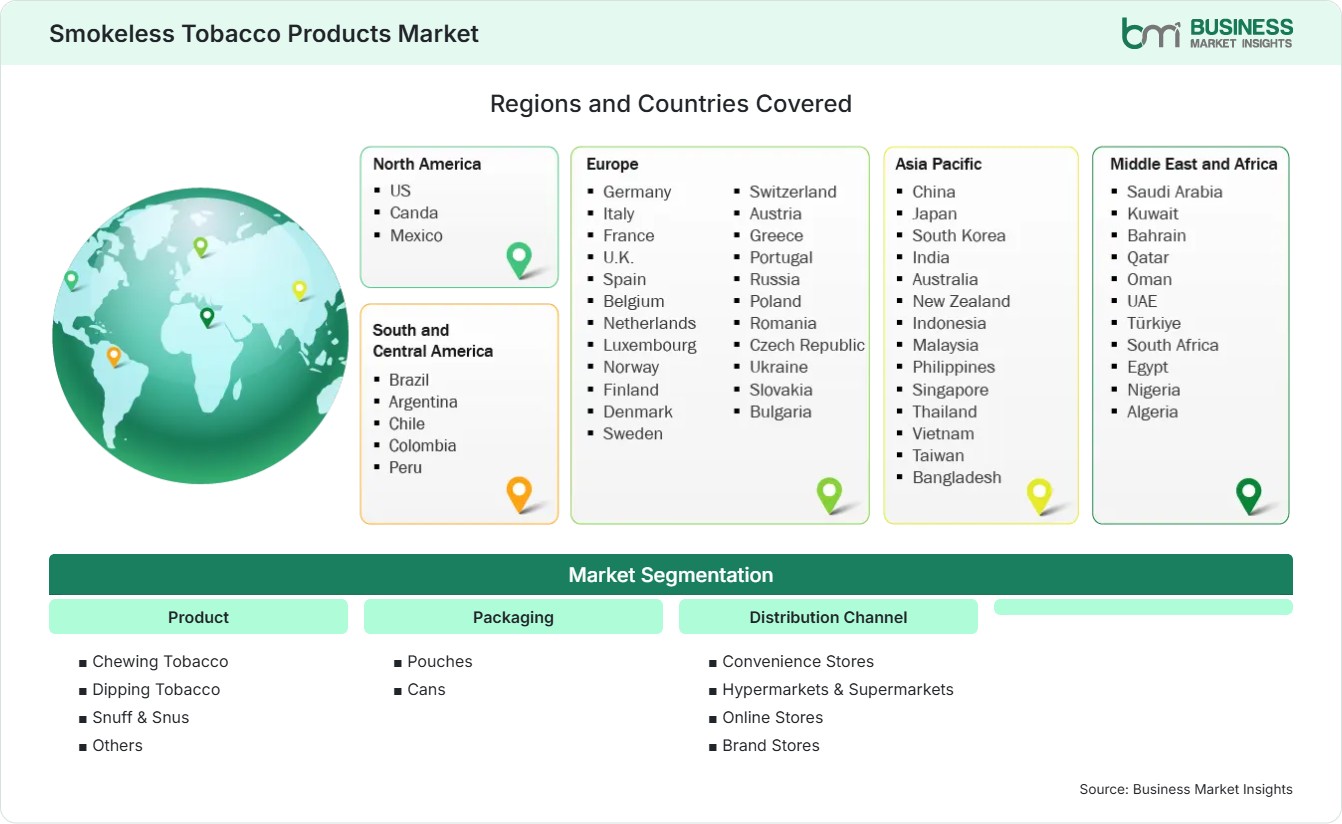Click 'Saudi Arabia' in Middle East list
Viewport: 1342px width, 824px height.
[1175, 191]
